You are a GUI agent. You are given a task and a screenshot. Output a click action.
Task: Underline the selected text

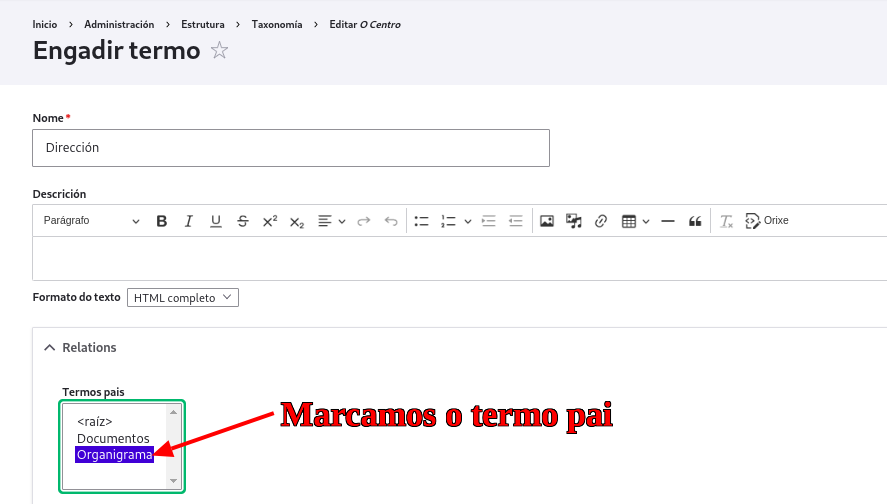click(x=215, y=221)
